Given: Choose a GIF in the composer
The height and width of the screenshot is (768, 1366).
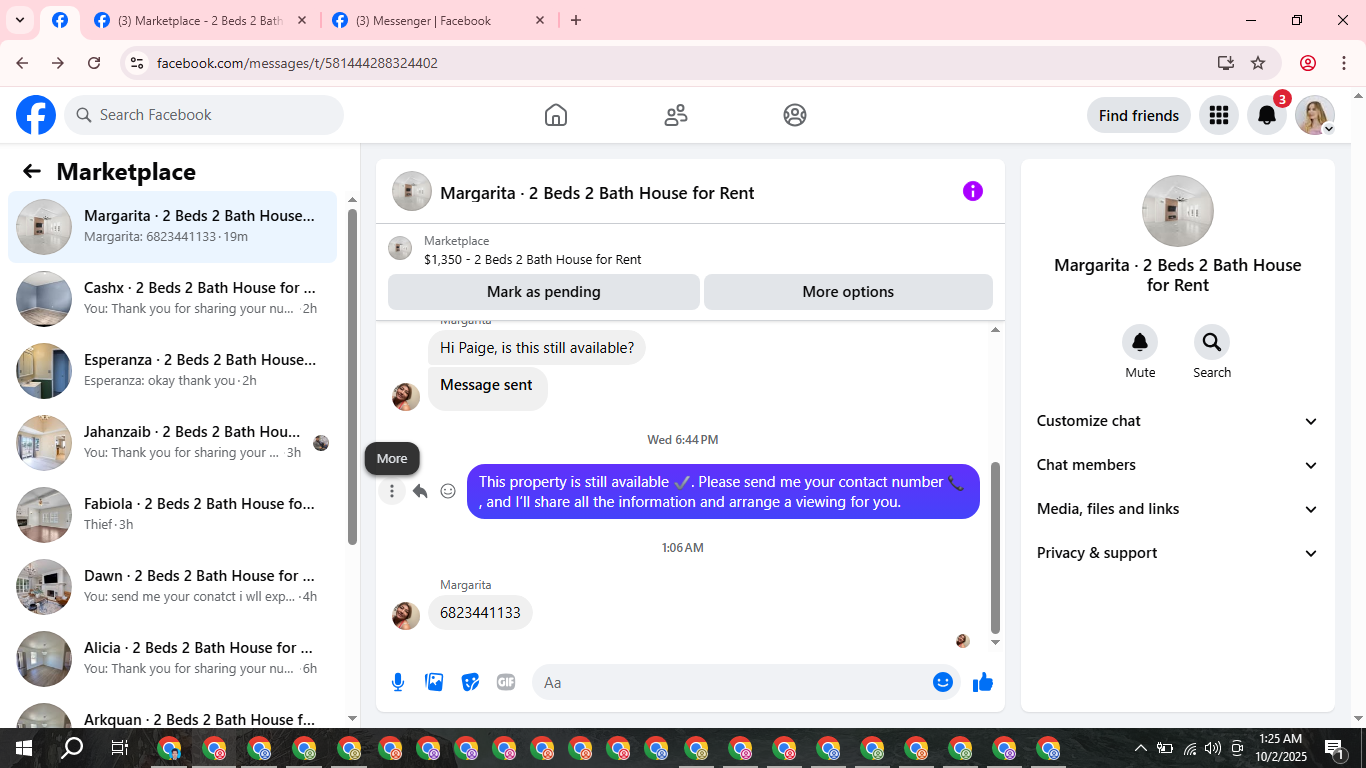Looking at the screenshot, I should tap(506, 682).
